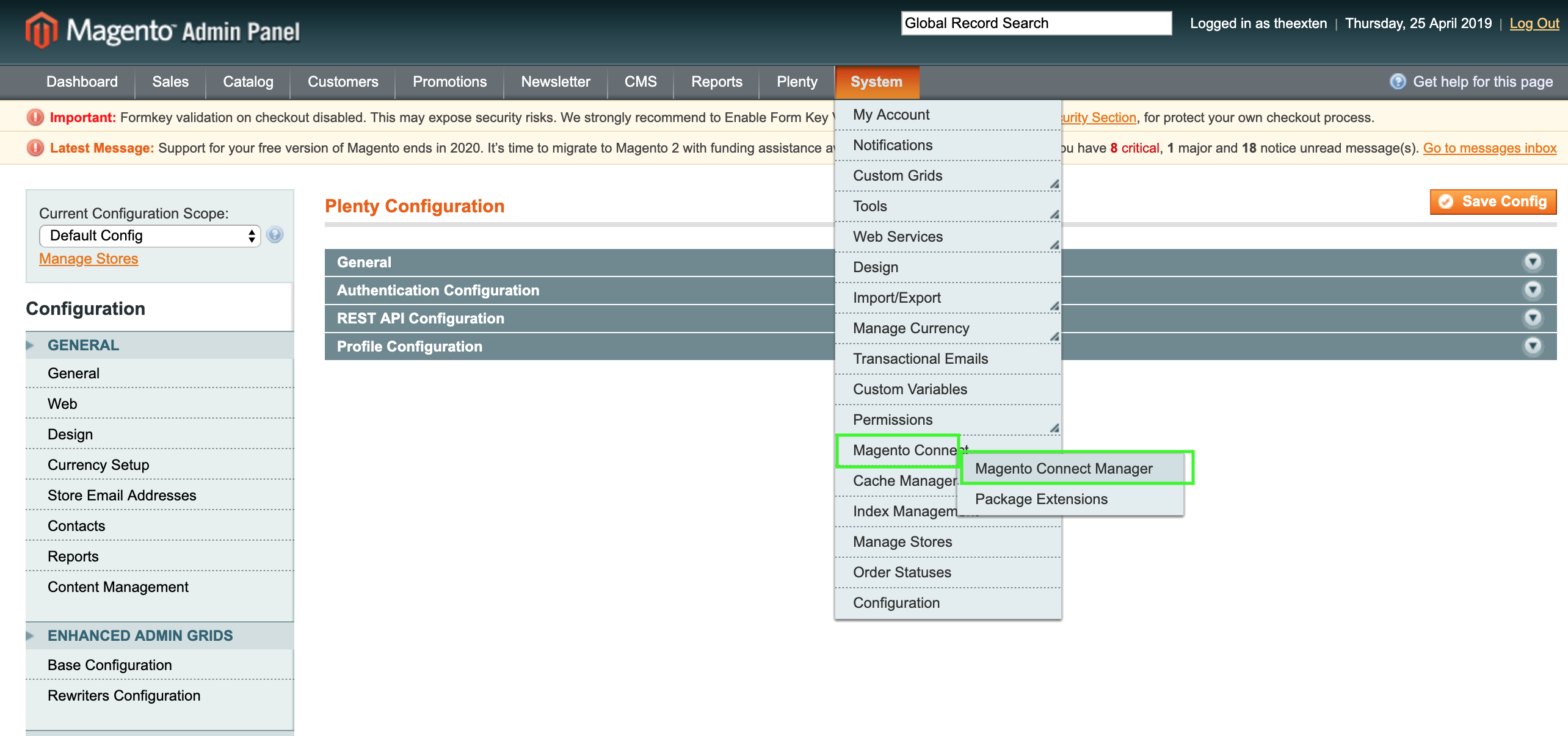The image size is (1568, 736).
Task: Open the Newsletter menu
Action: (556, 82)
